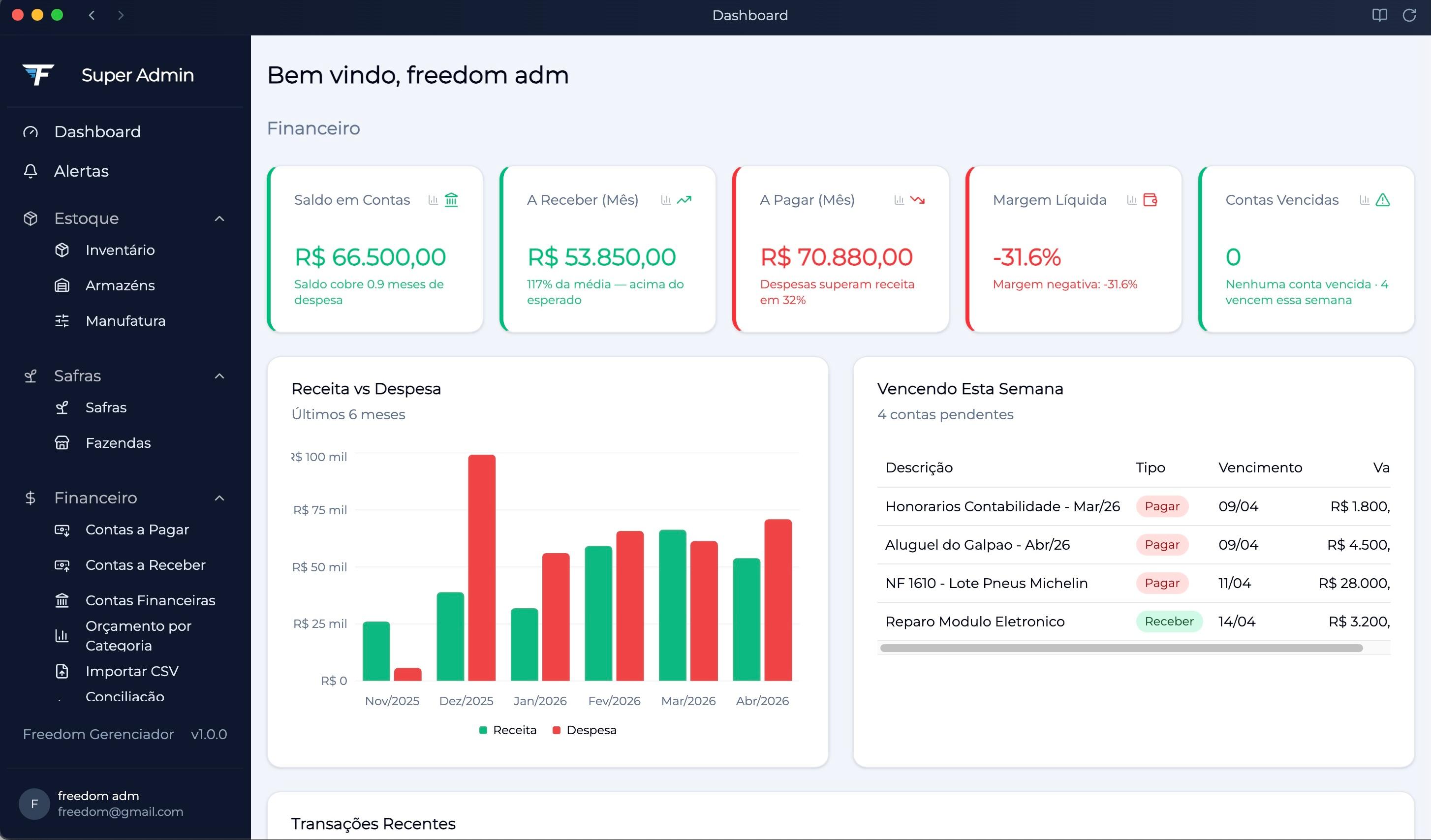Click the Orçamento por Categoria chart icon

(x=62, y=636)
